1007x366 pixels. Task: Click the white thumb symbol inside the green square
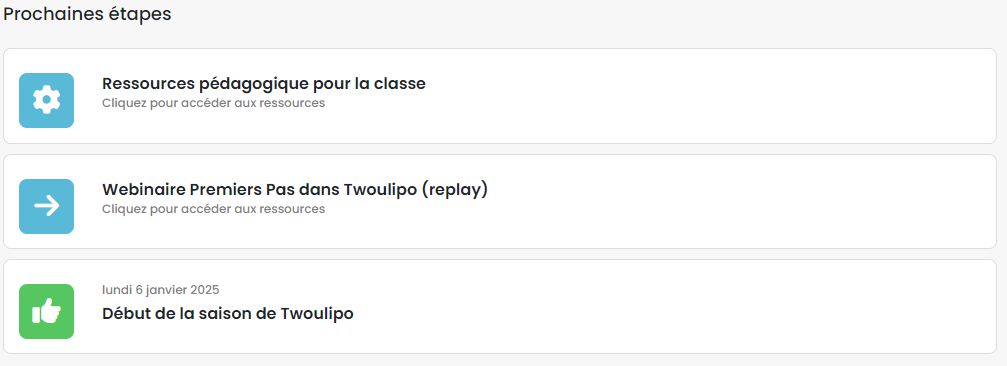point(46,311)
